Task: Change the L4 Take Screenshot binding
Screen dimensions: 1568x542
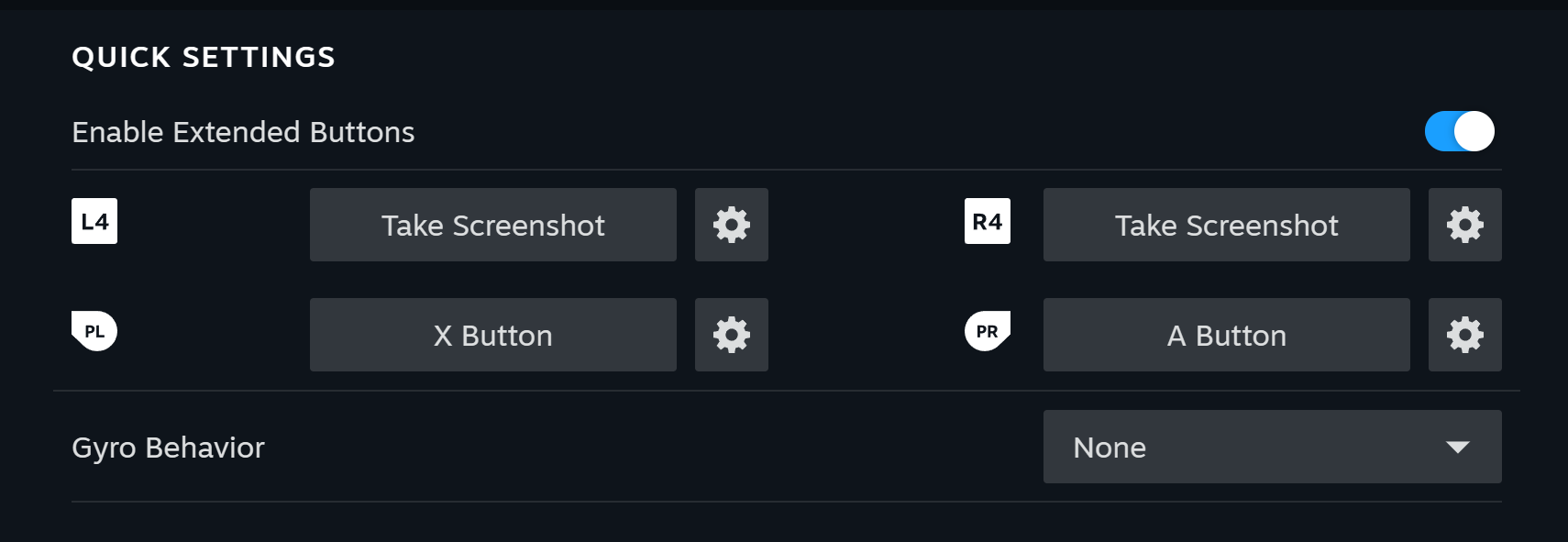Action: point(493,225)
